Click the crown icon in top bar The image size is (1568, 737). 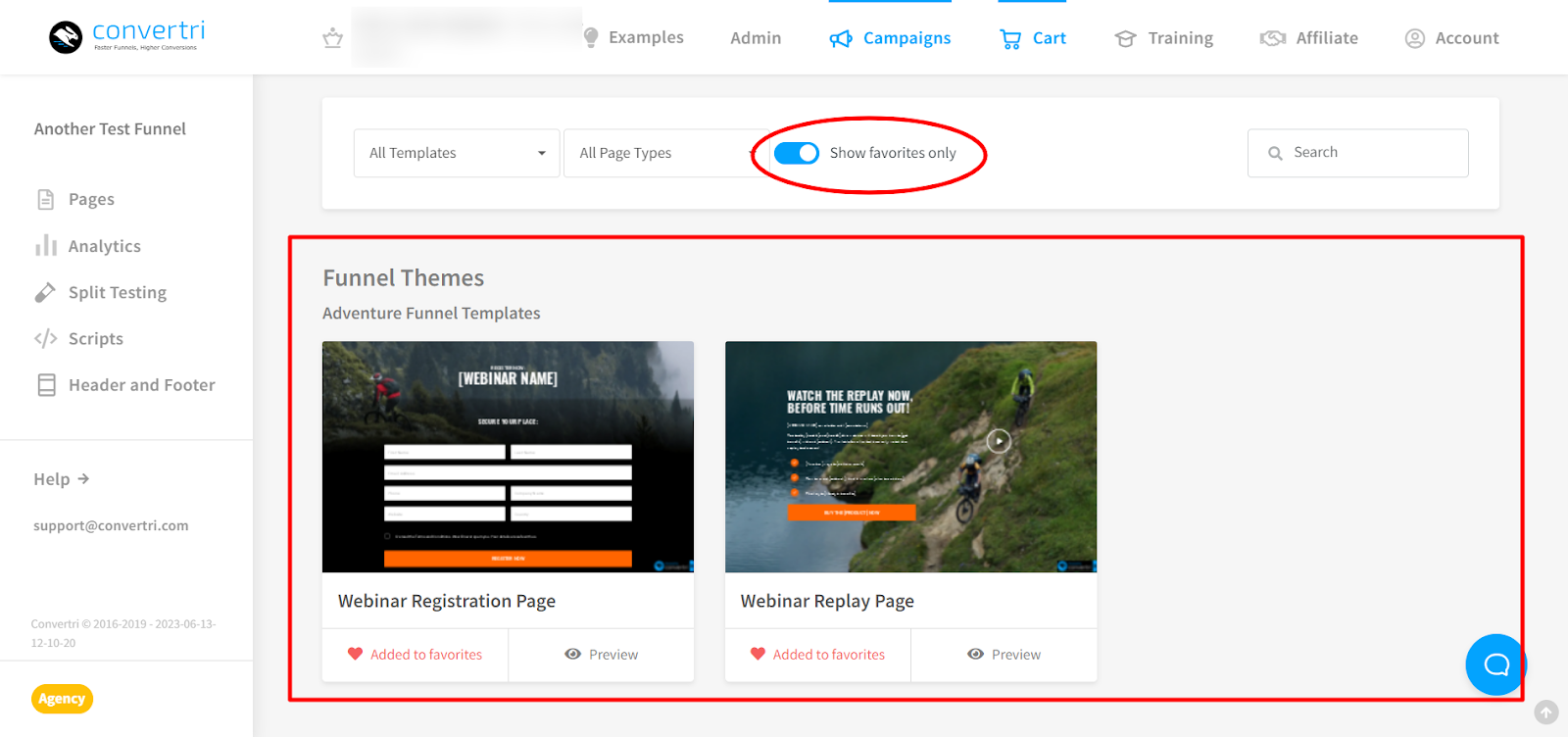(332, 38)
